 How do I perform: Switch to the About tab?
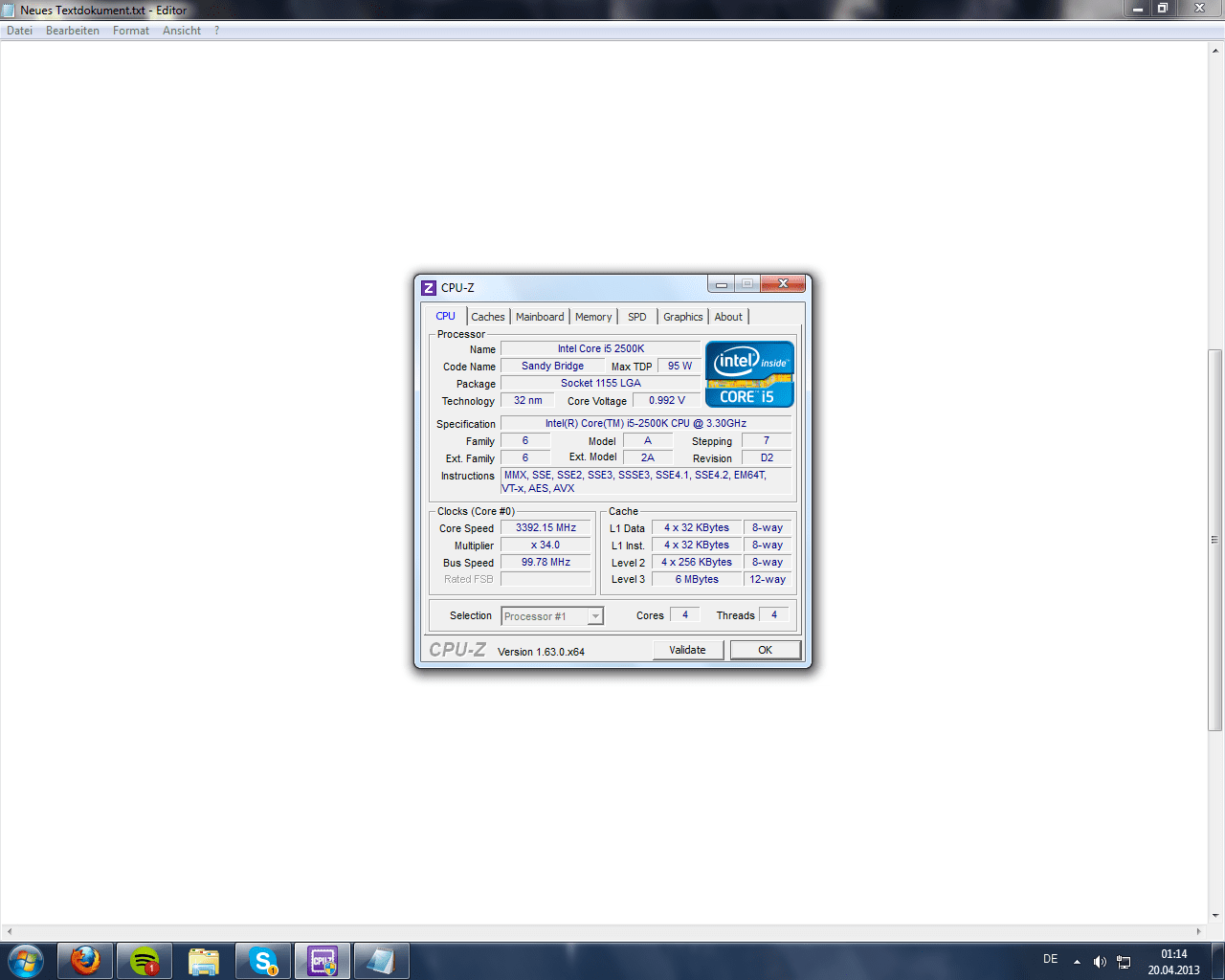[x=728, y=317]
